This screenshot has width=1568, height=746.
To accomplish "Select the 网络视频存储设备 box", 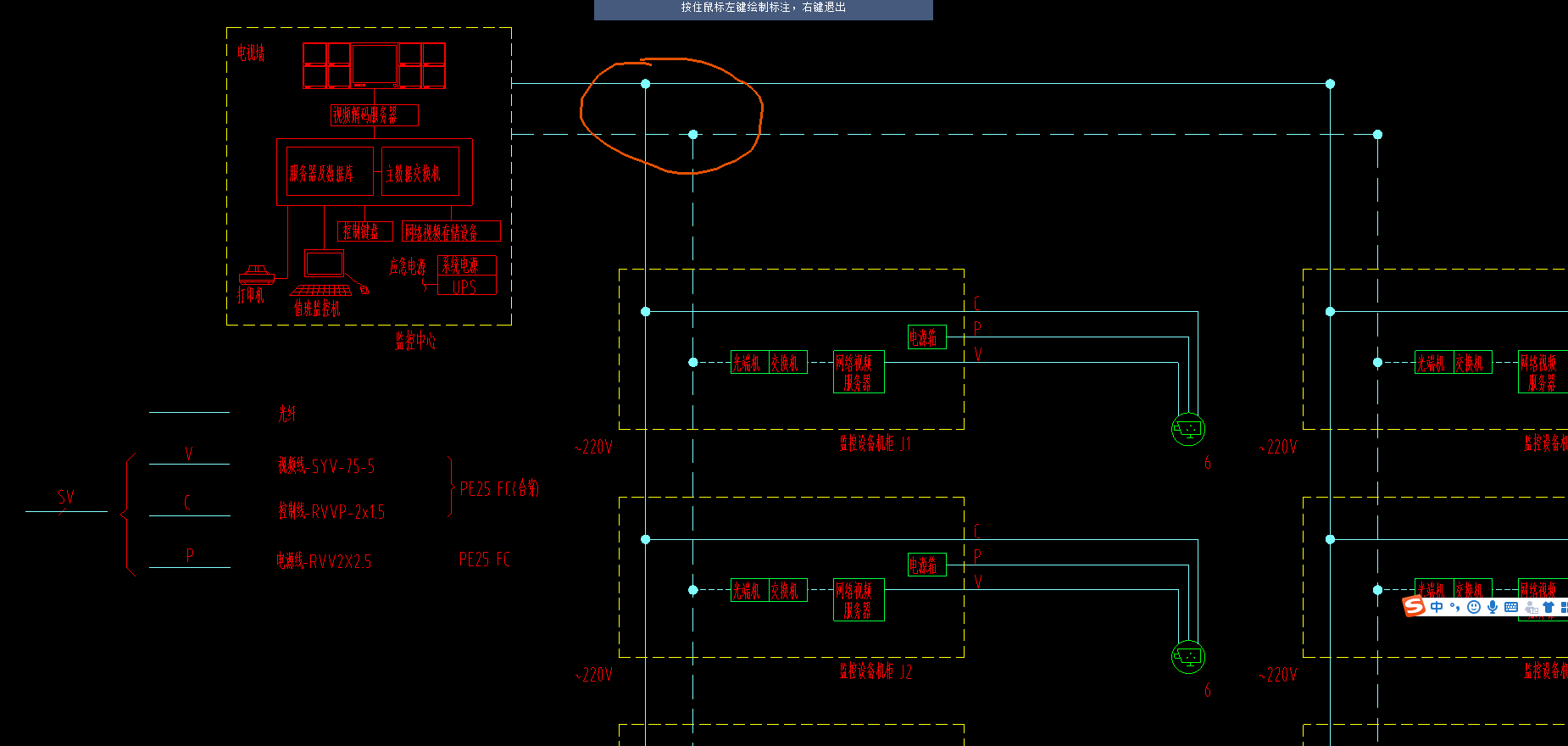I will [451, 231].
